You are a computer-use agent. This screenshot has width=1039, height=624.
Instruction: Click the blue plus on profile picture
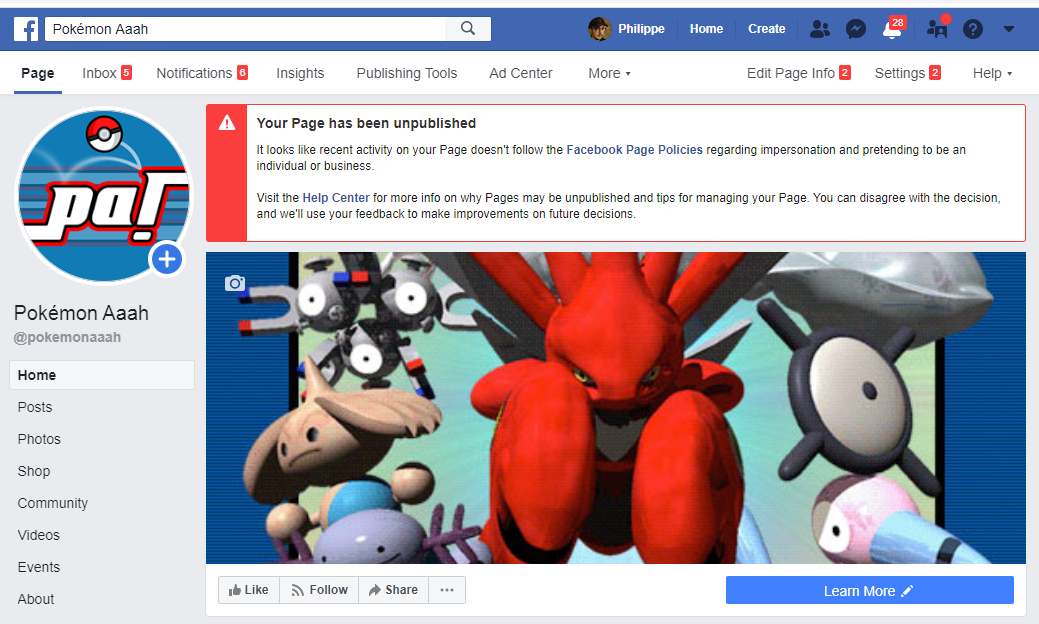coord(167,259)
